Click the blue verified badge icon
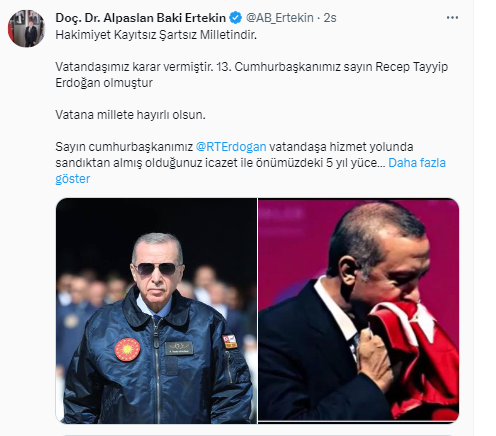 [236, 18]
